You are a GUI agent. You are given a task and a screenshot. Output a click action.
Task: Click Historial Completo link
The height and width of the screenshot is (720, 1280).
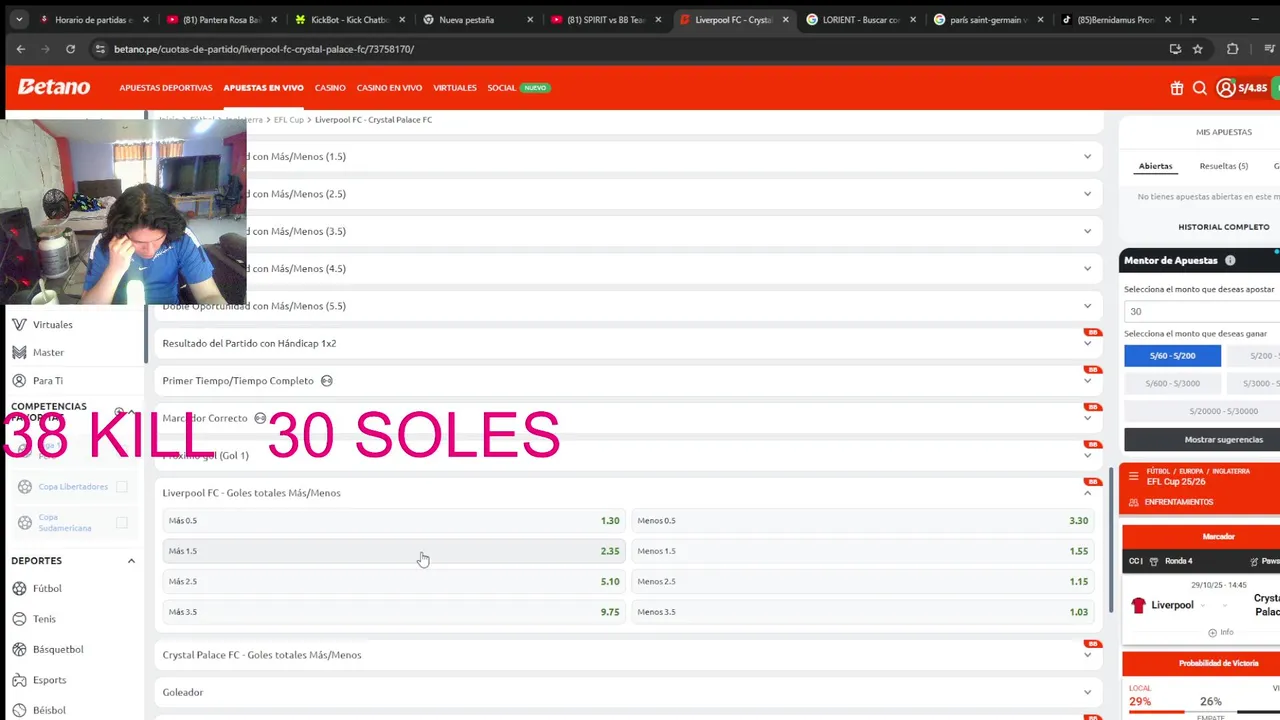[x=1224, y=227]
